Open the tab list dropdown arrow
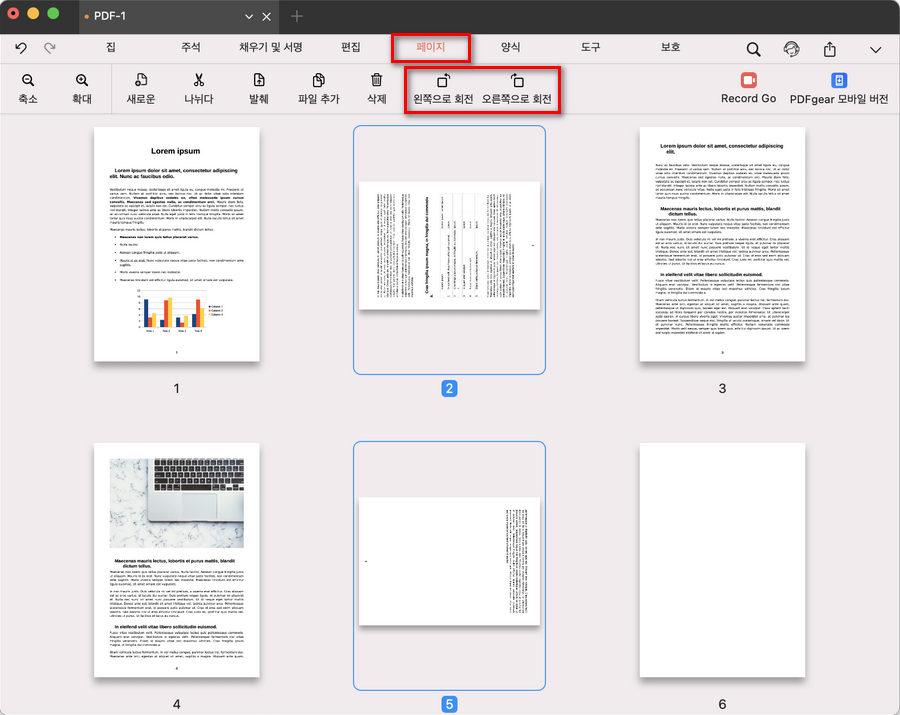900x715 pixels. pyautogui.click(x=249, y=17)
